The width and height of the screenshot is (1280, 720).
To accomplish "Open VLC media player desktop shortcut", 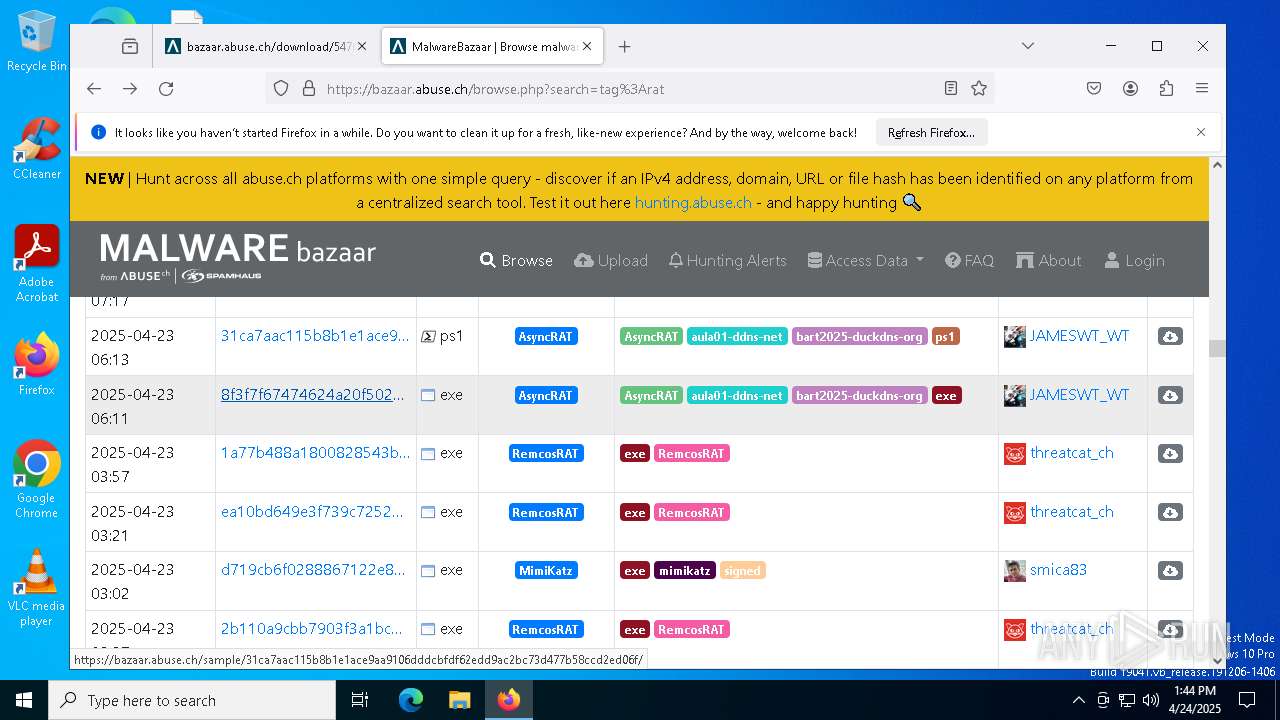I will [36, 588].
